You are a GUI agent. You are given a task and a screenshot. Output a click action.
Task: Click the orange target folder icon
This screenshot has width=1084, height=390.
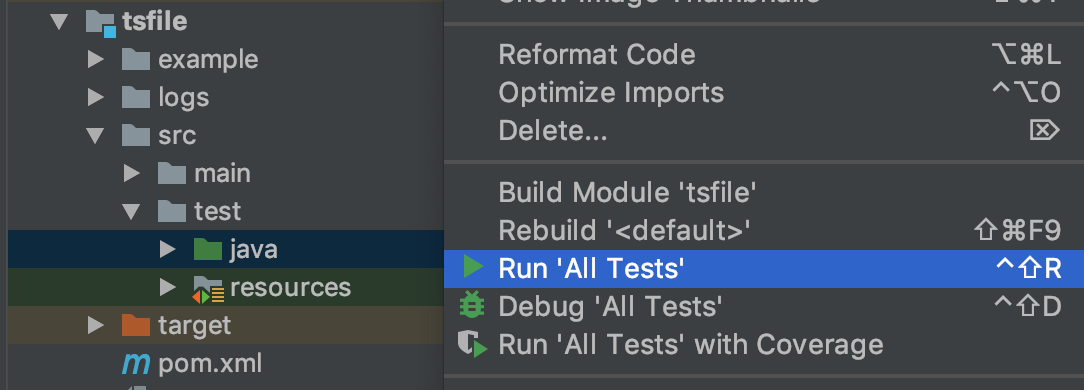click(x=136, y=325)
